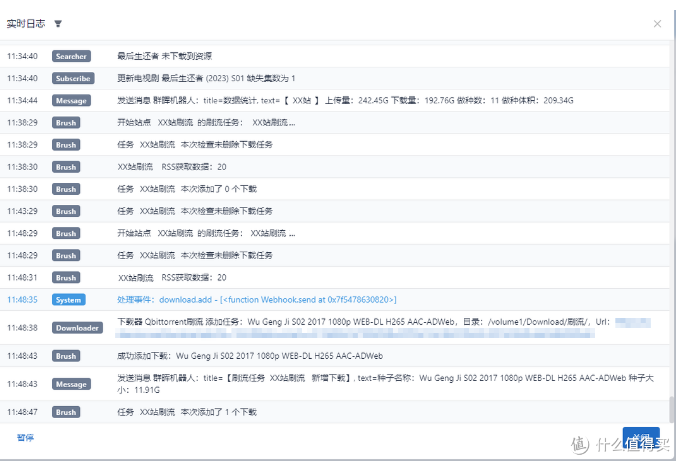
Task: Select the 最后生还者 未下载到资源 log entry
Action: coord(164,56)
